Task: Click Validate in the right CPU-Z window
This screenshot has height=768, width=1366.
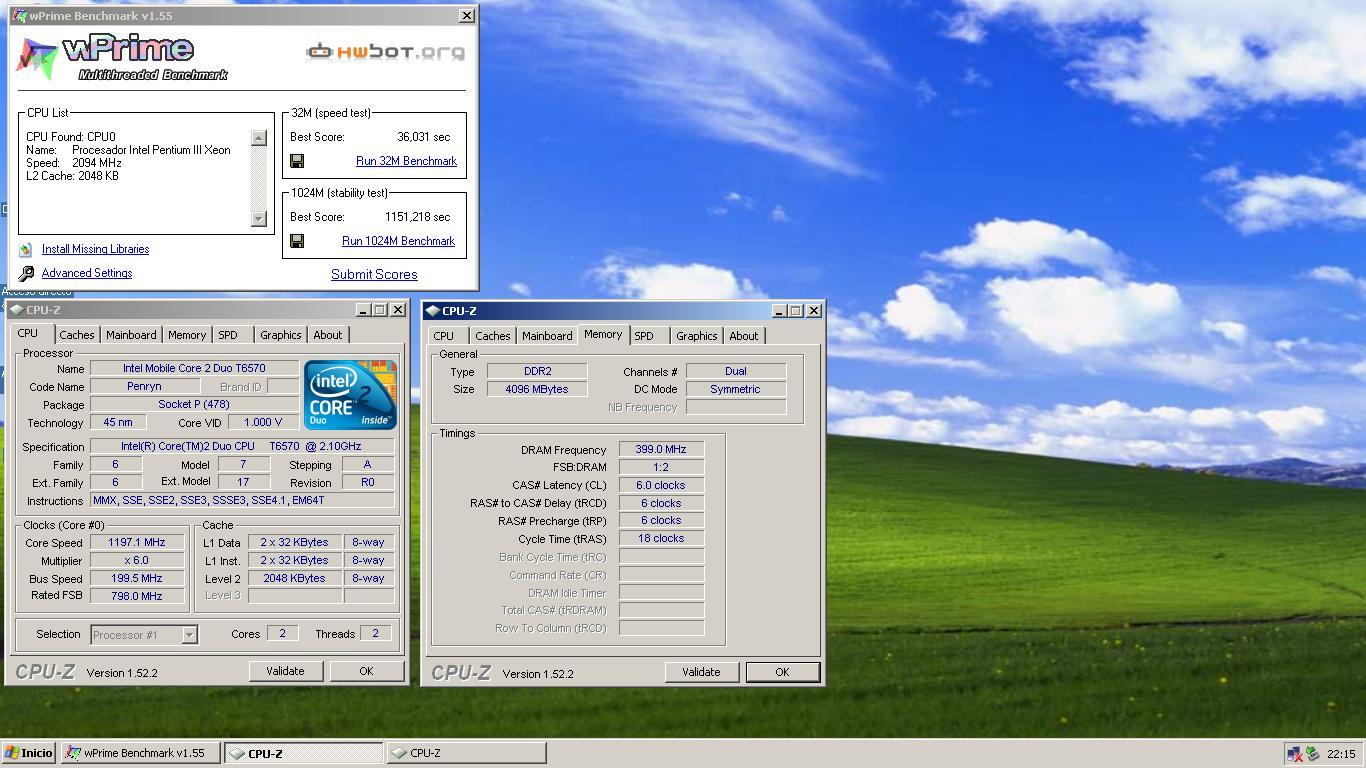Action: coord(701,672)
